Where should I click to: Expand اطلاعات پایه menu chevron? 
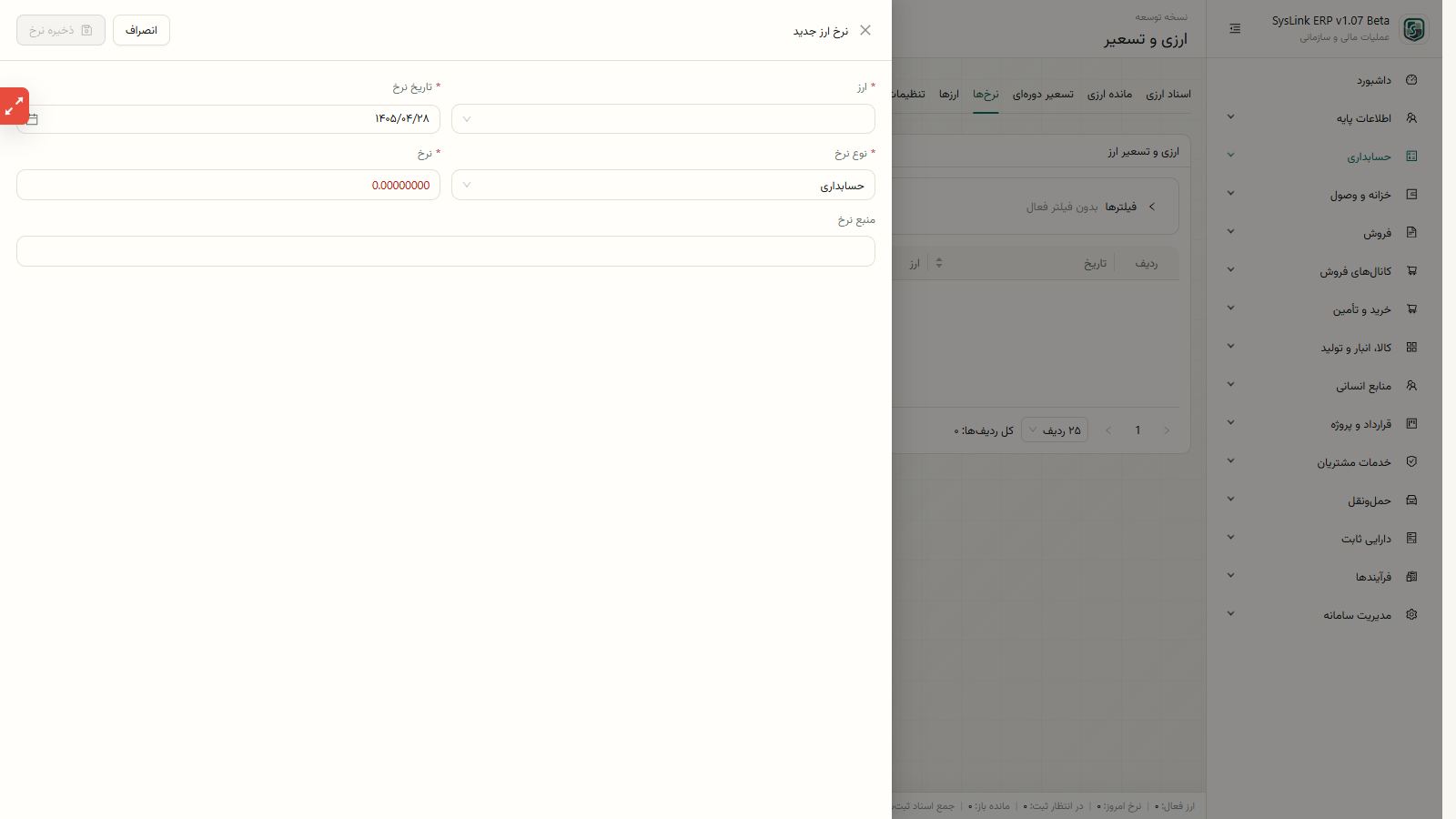(1230, 116)
